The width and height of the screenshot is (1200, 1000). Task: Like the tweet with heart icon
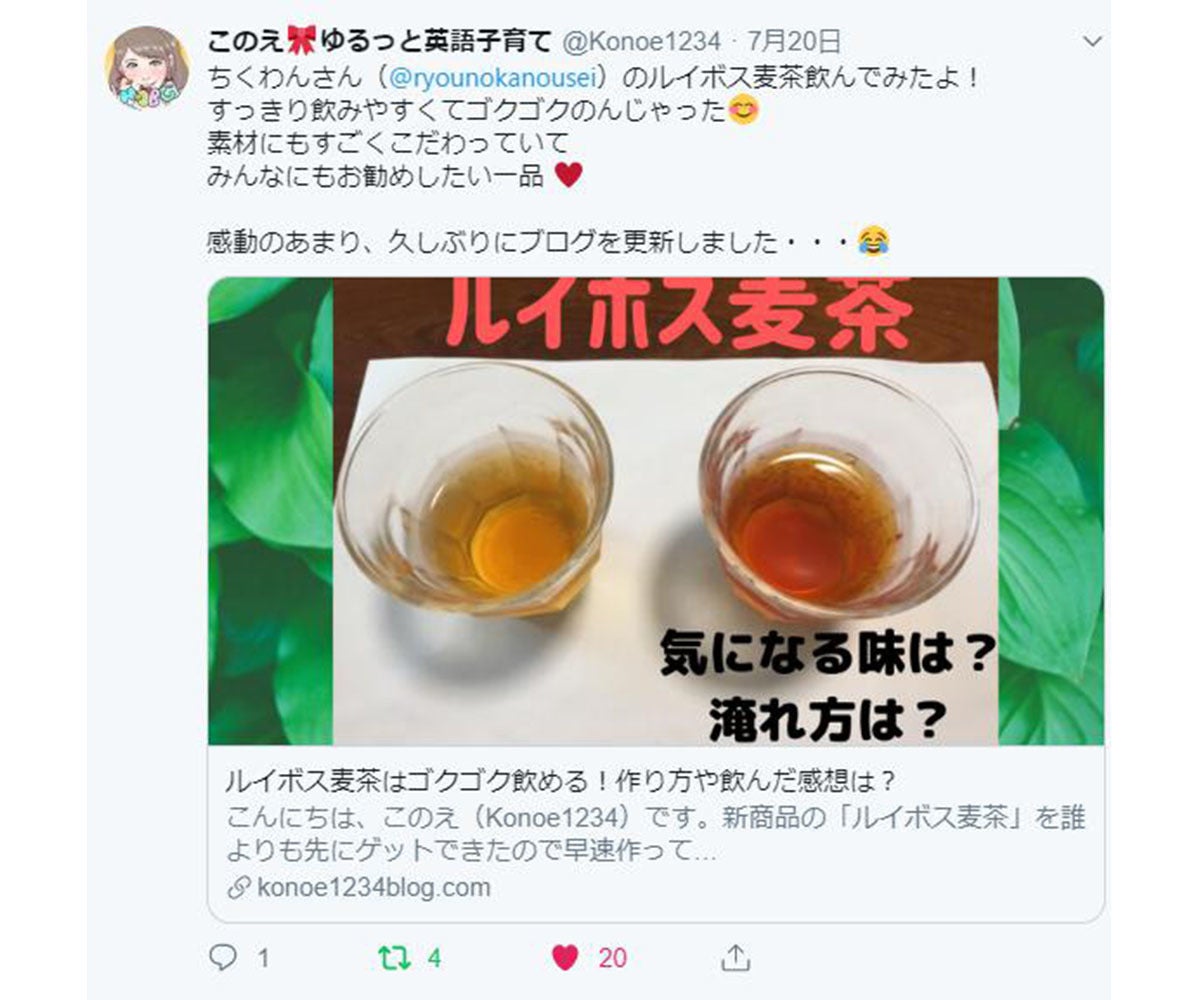click(565, 958)
